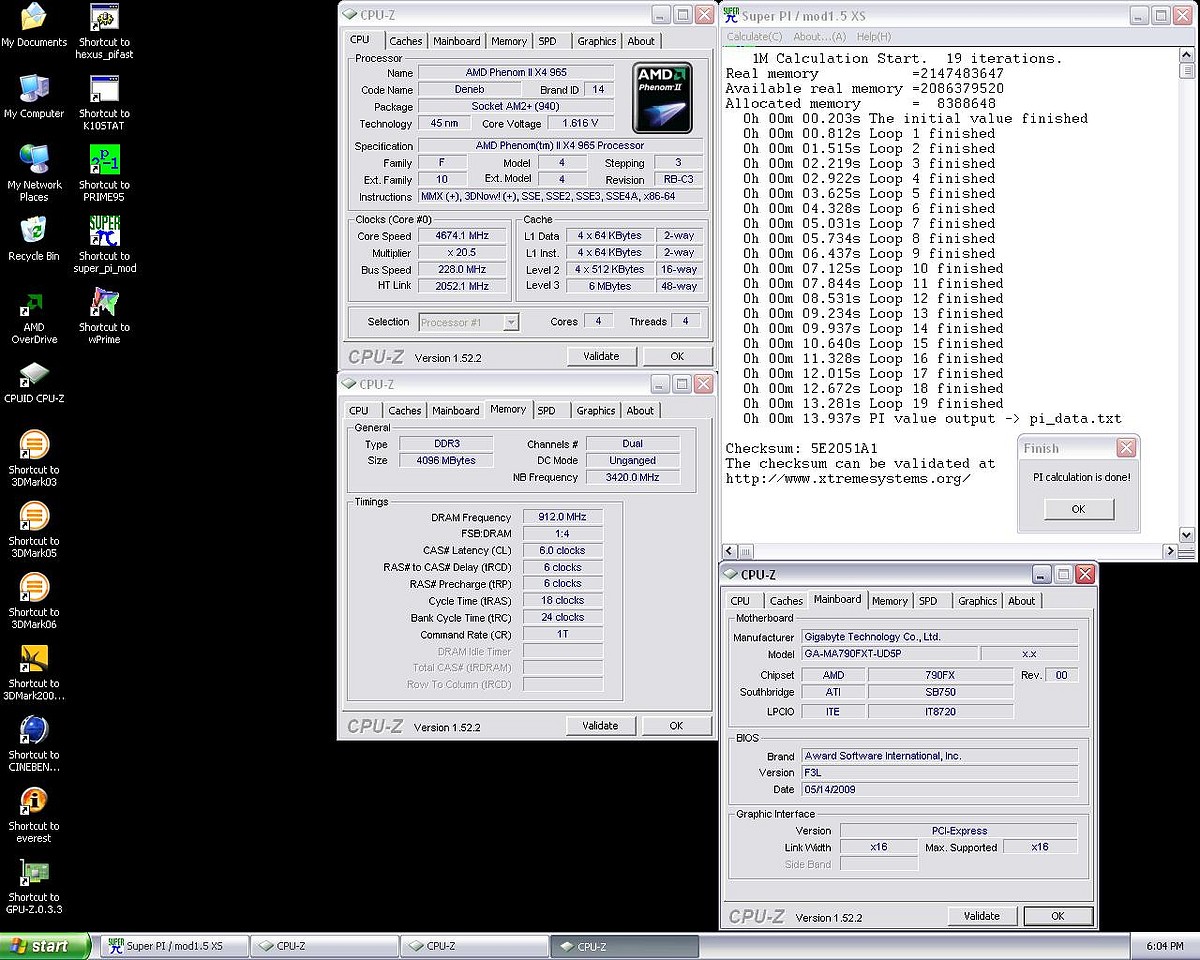Image resolution: width=1200 pixels, height=960 pixels.
Task: Click the Model field GA-MA790FXT-UD5P
Action: point(888,654)
